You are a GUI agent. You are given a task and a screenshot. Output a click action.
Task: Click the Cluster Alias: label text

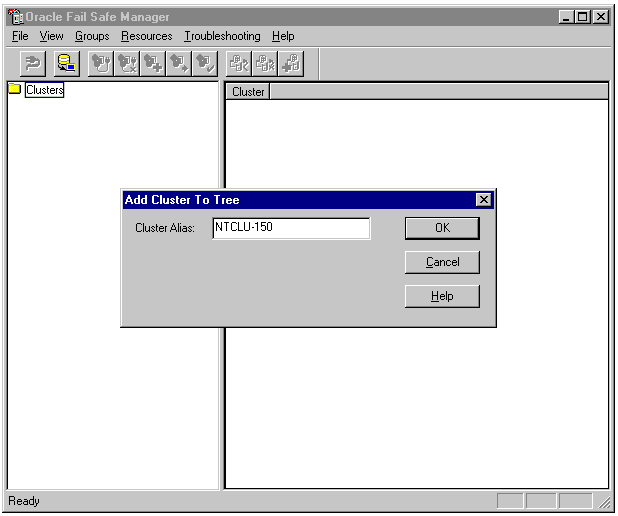click(165, 228)
